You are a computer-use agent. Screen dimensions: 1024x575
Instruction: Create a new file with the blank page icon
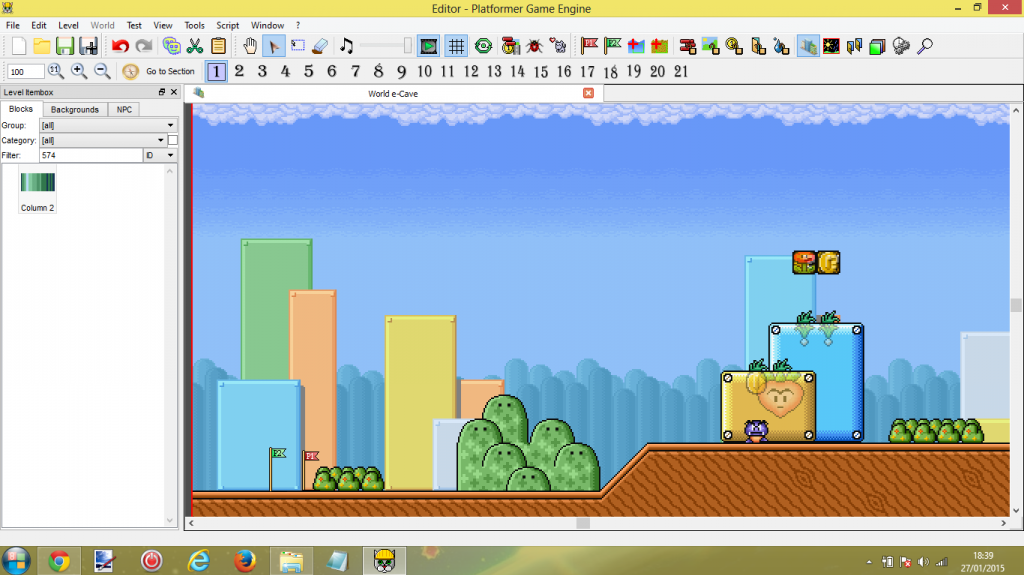coord(18,46)
